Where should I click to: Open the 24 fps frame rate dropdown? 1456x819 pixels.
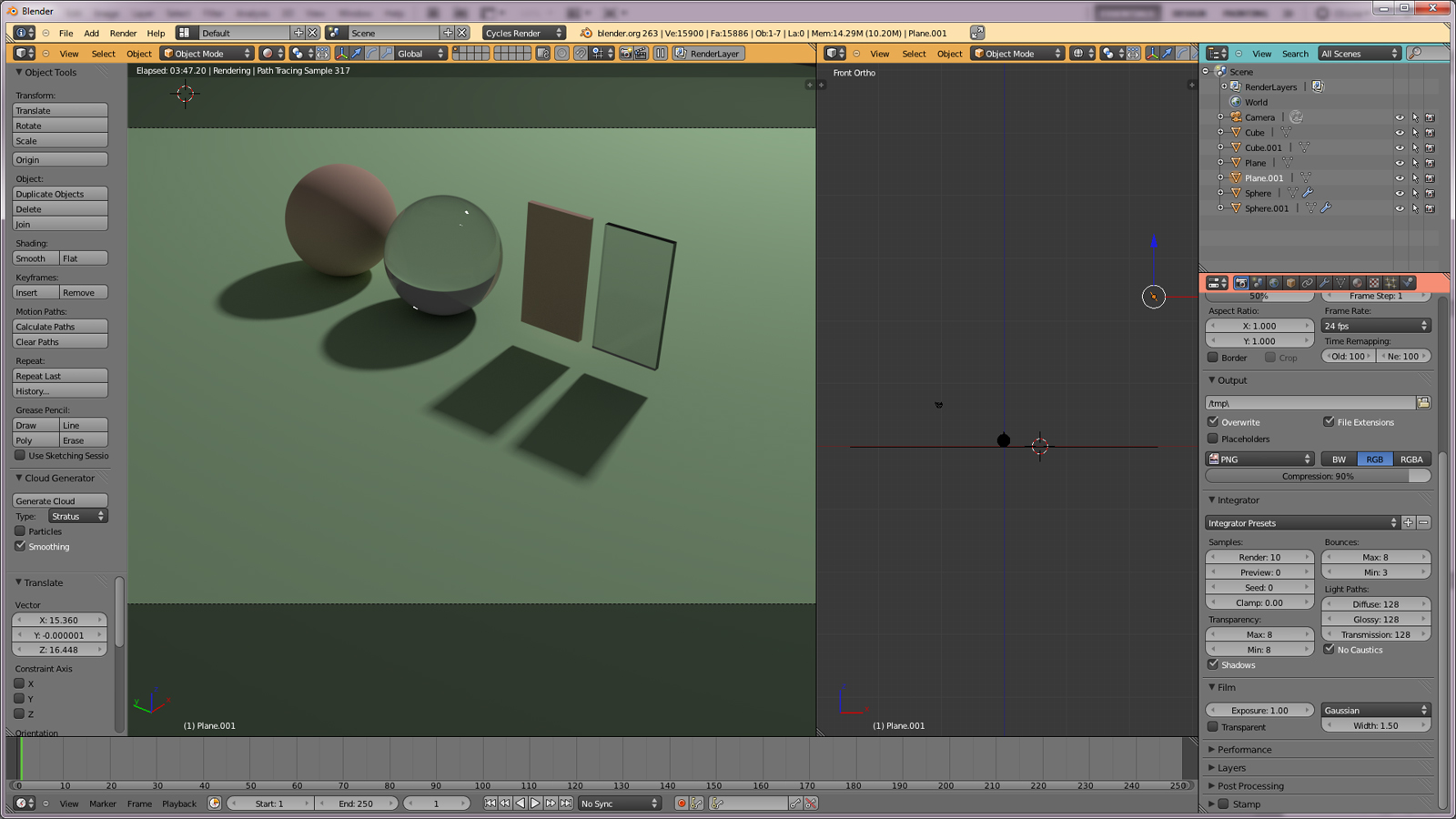point(1376,326)
